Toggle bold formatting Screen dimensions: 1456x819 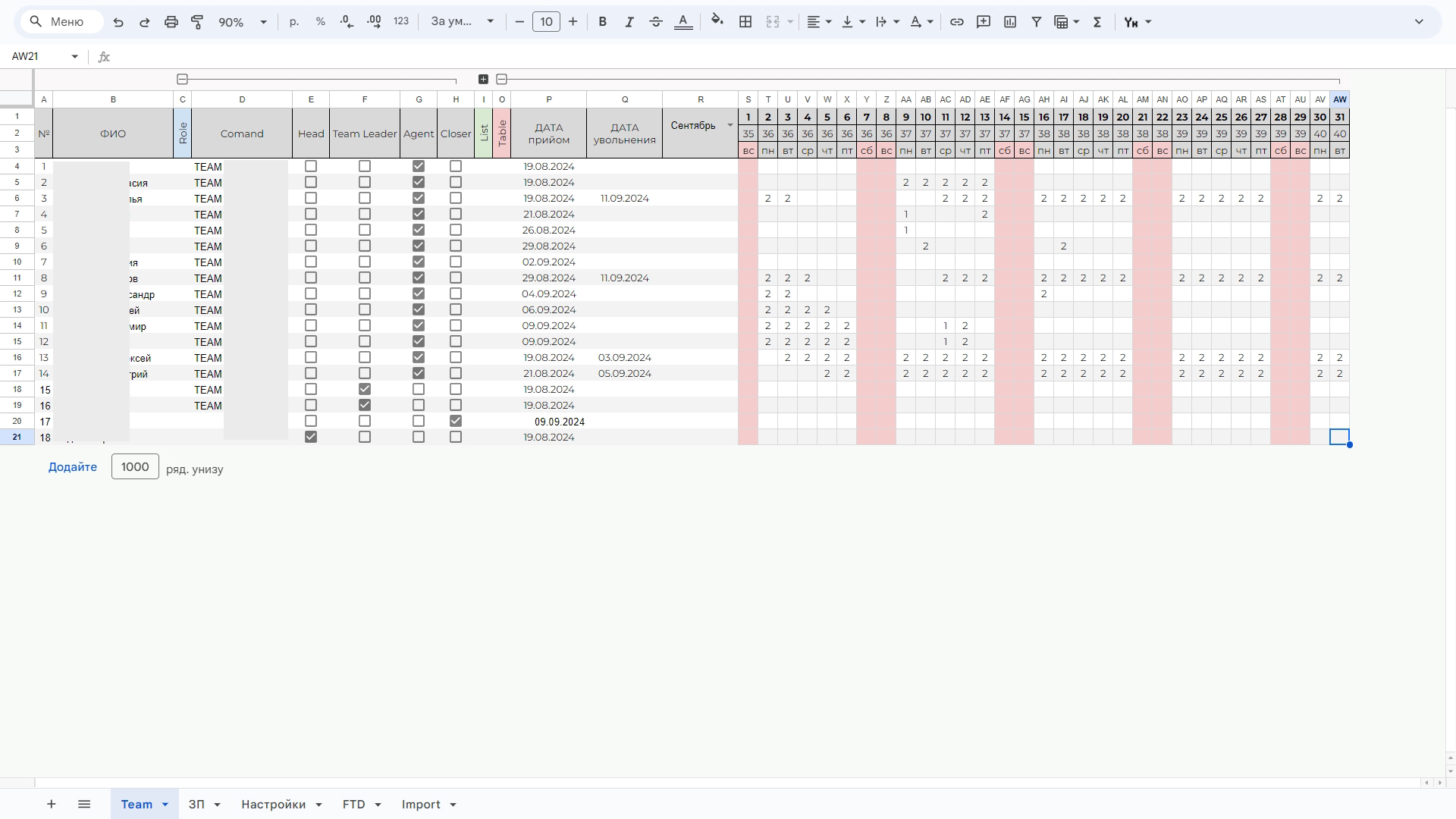[602, 22]
